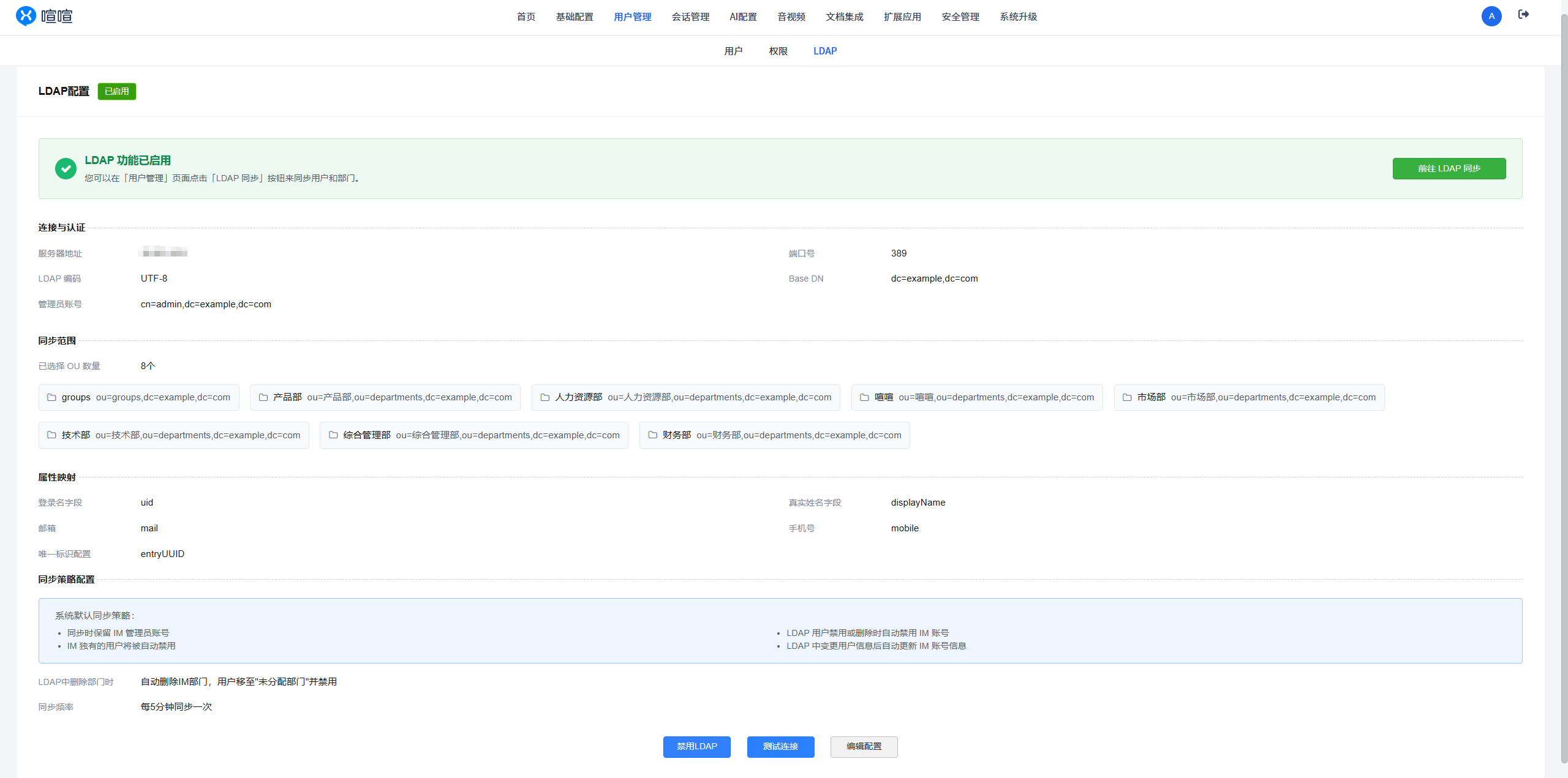Click the LDAP配置 page title

click(64, 91)
